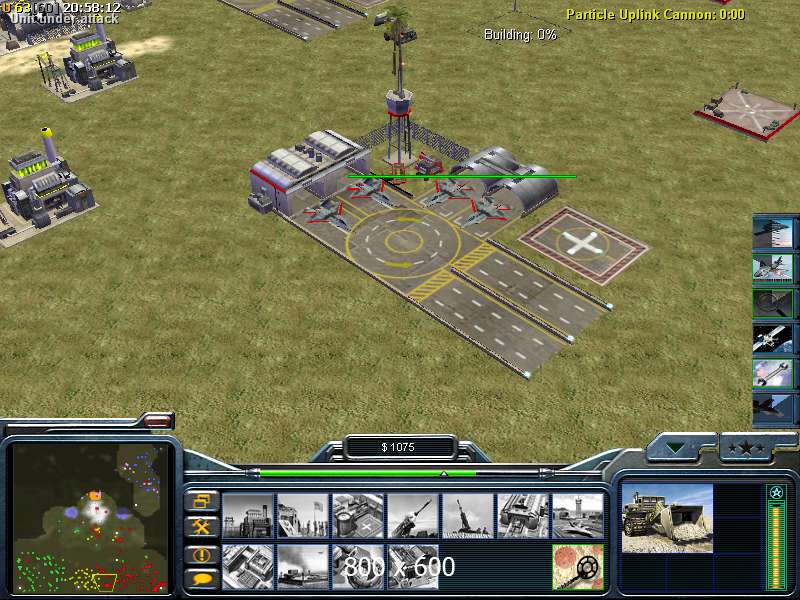Use the emergency repair wrench shortcut
Viewport: 800px width, 600px height.
[772, 374]
